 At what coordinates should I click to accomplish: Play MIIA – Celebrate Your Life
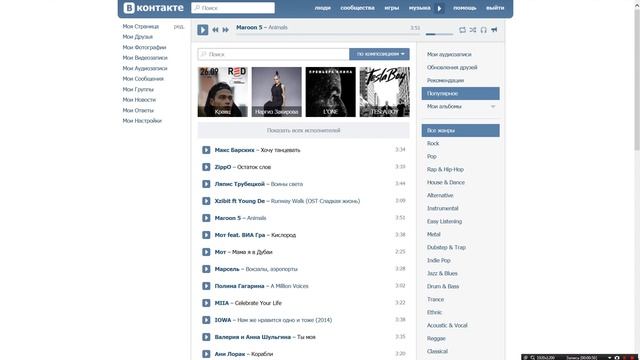pos(206,303)
